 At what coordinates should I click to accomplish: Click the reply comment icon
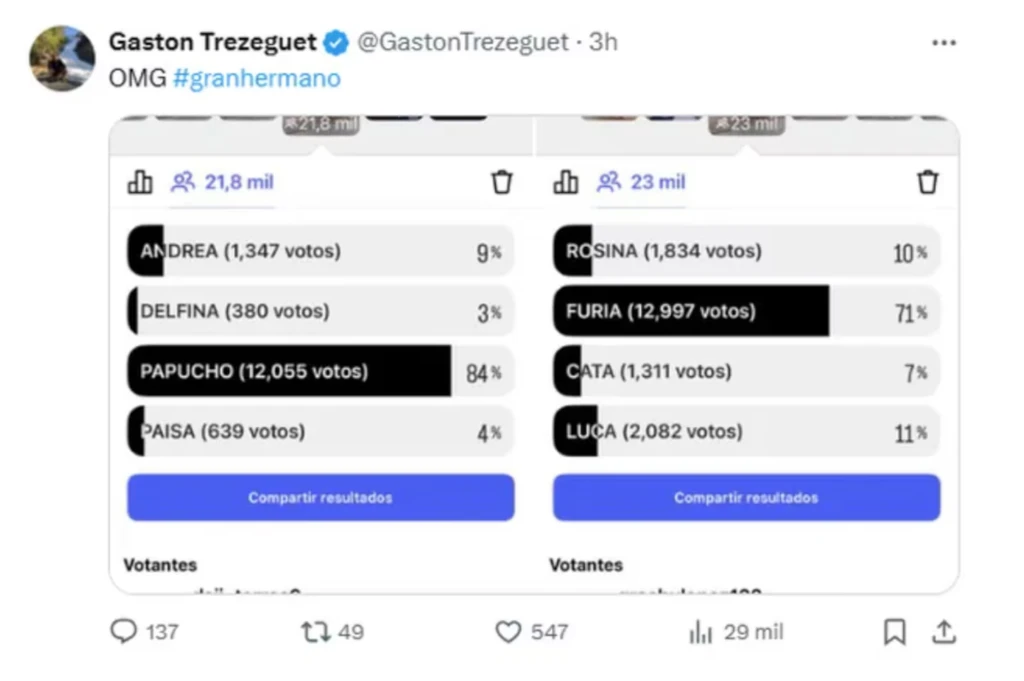(123, 631)
